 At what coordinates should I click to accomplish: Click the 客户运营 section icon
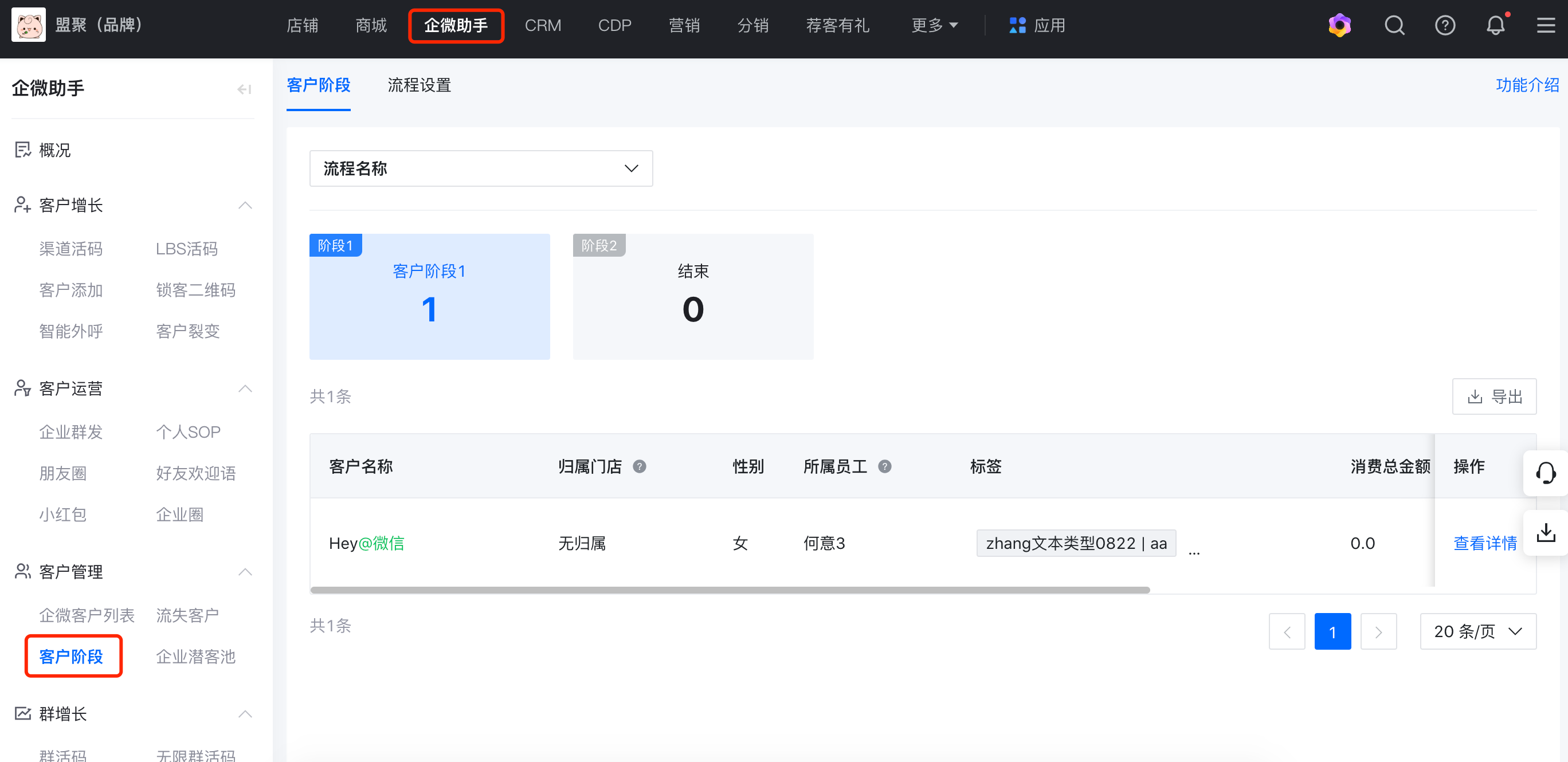[22, 388]
